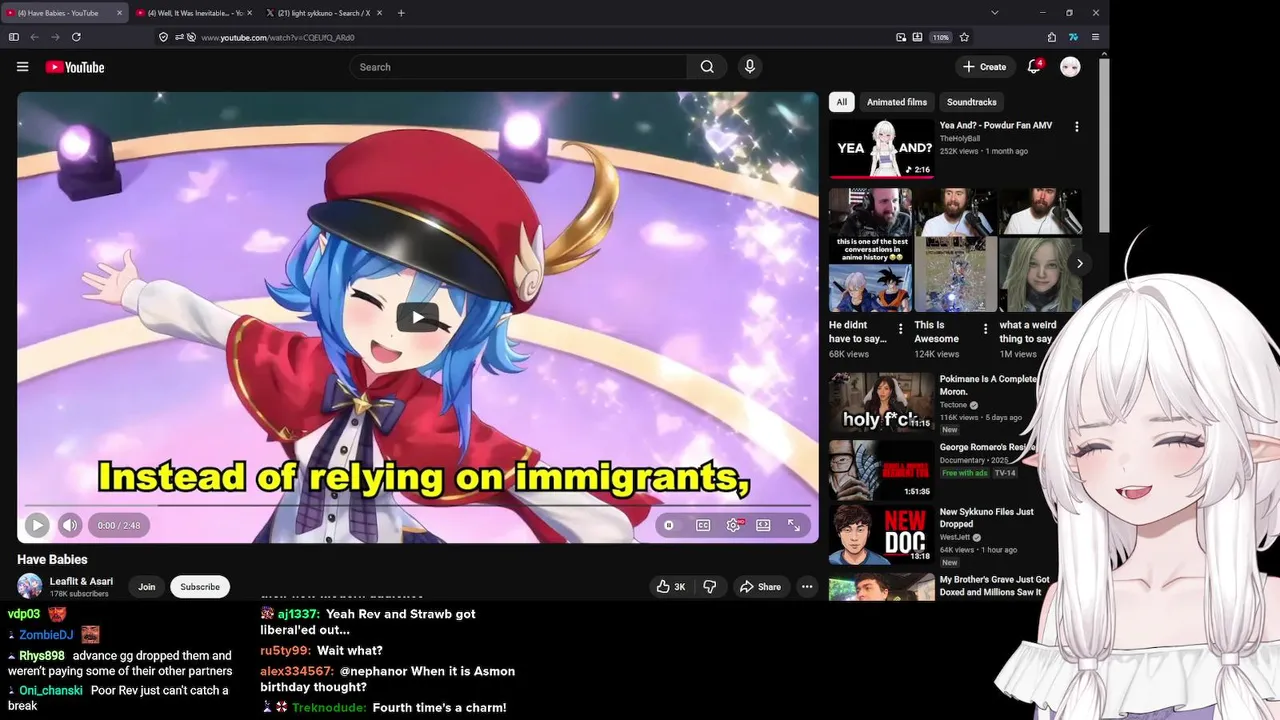Click the page scrollbar thumb
This screenshot has width=1280, height=720.
(x=1104, y=145)
